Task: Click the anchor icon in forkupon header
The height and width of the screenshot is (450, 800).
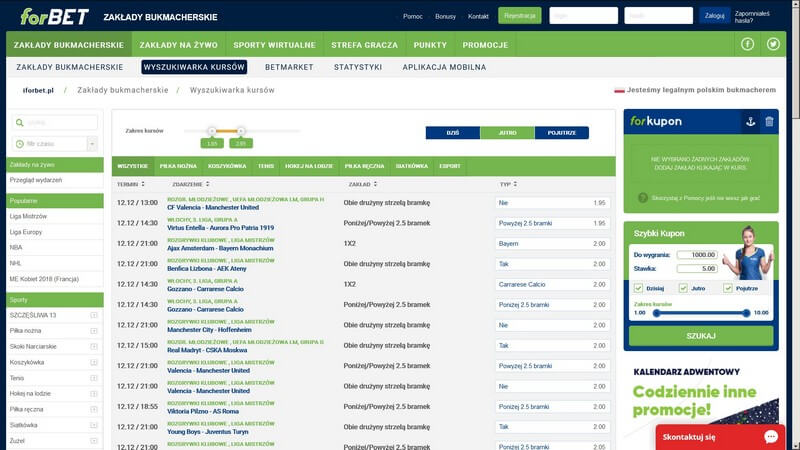Action: (750, 121)
